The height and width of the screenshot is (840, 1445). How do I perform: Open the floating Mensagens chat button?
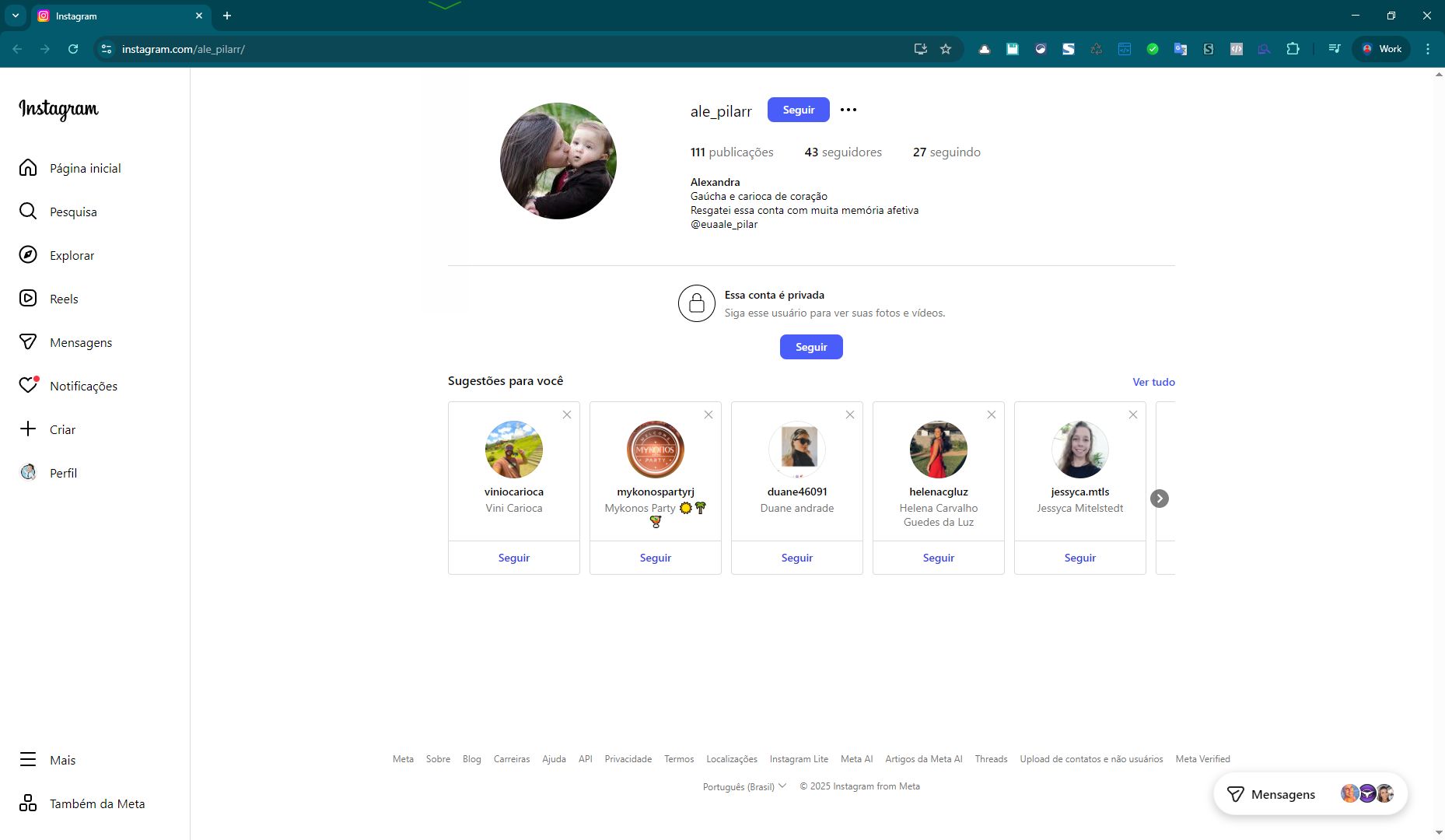point(1310,794)
